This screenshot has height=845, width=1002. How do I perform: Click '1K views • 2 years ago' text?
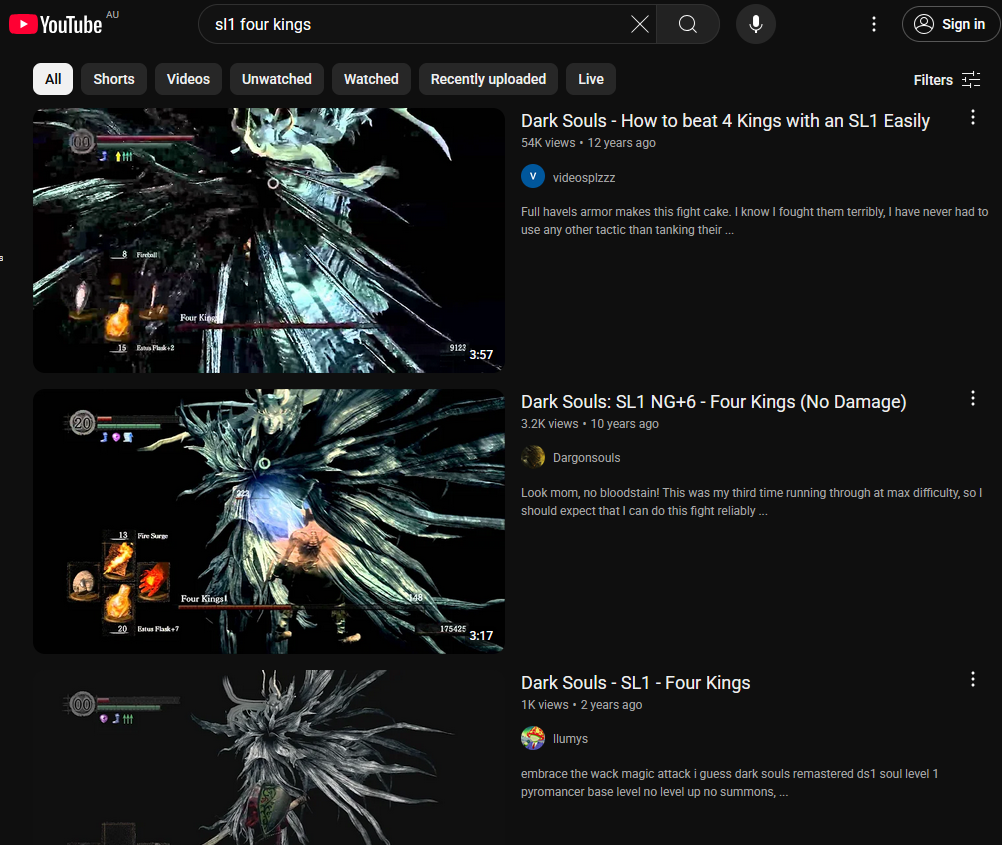582,705
